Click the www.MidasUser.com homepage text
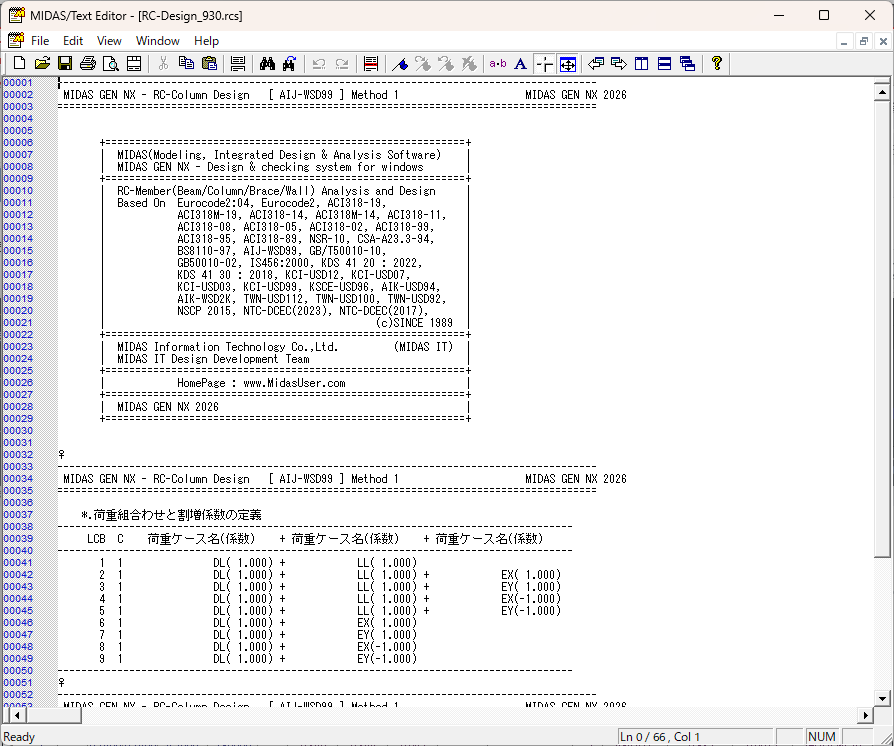This screenshot has height=746, width=894. 294,383
